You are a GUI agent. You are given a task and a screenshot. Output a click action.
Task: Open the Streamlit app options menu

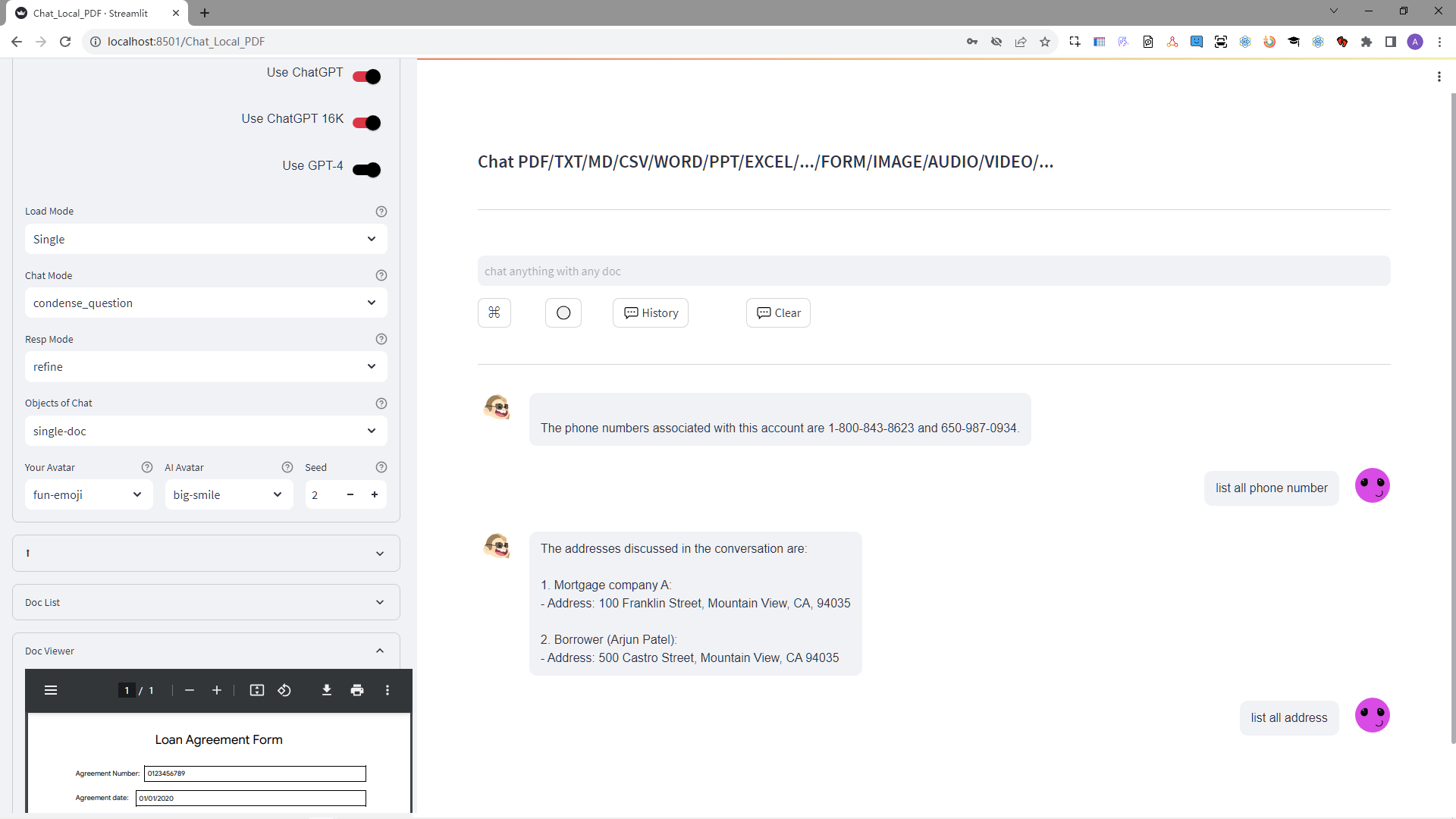click(x=1439, y=76)
